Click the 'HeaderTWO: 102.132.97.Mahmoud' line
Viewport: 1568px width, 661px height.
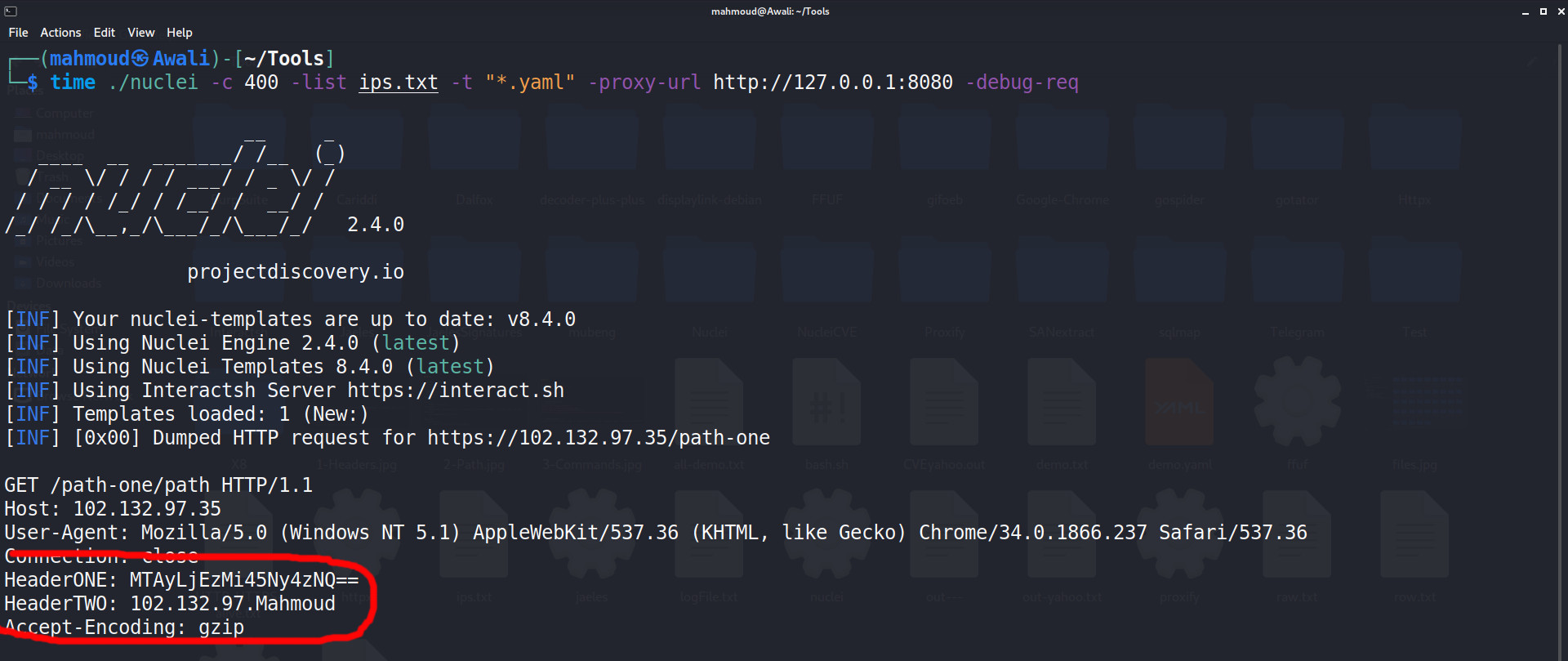170,604
